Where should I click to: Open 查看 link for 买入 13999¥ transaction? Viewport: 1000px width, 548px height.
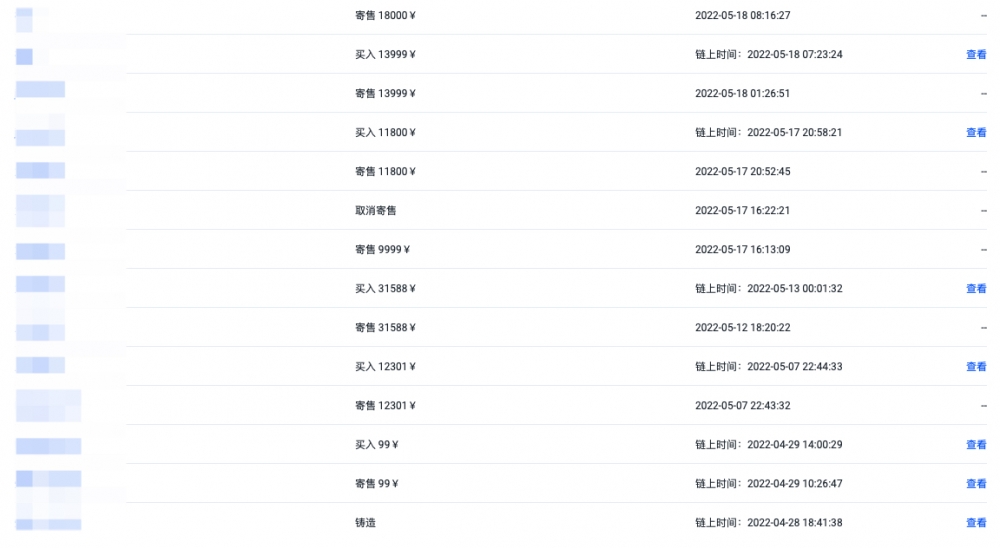click(976, 55)
